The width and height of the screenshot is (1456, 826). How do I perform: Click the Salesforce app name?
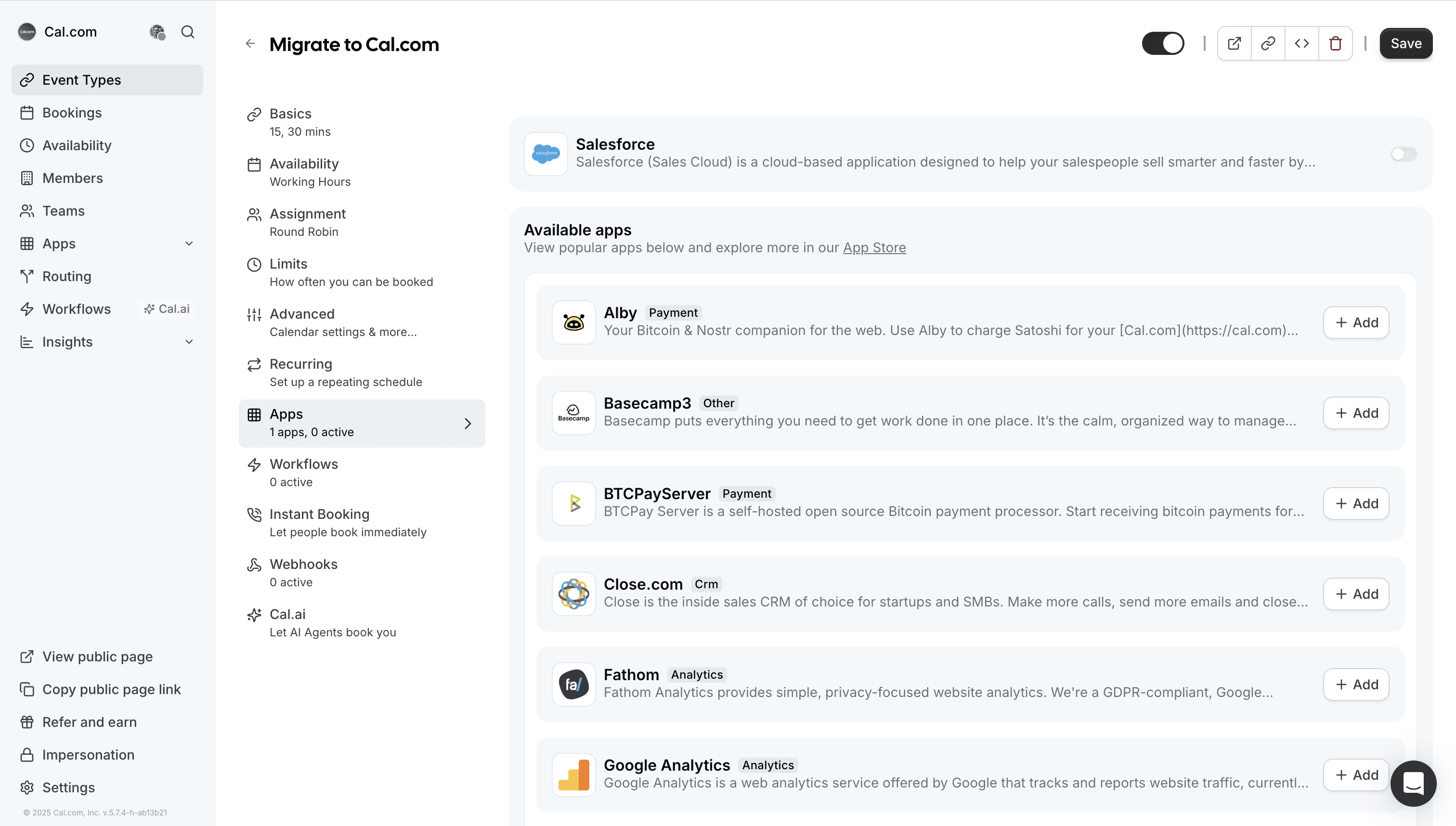tap(615, 144)
